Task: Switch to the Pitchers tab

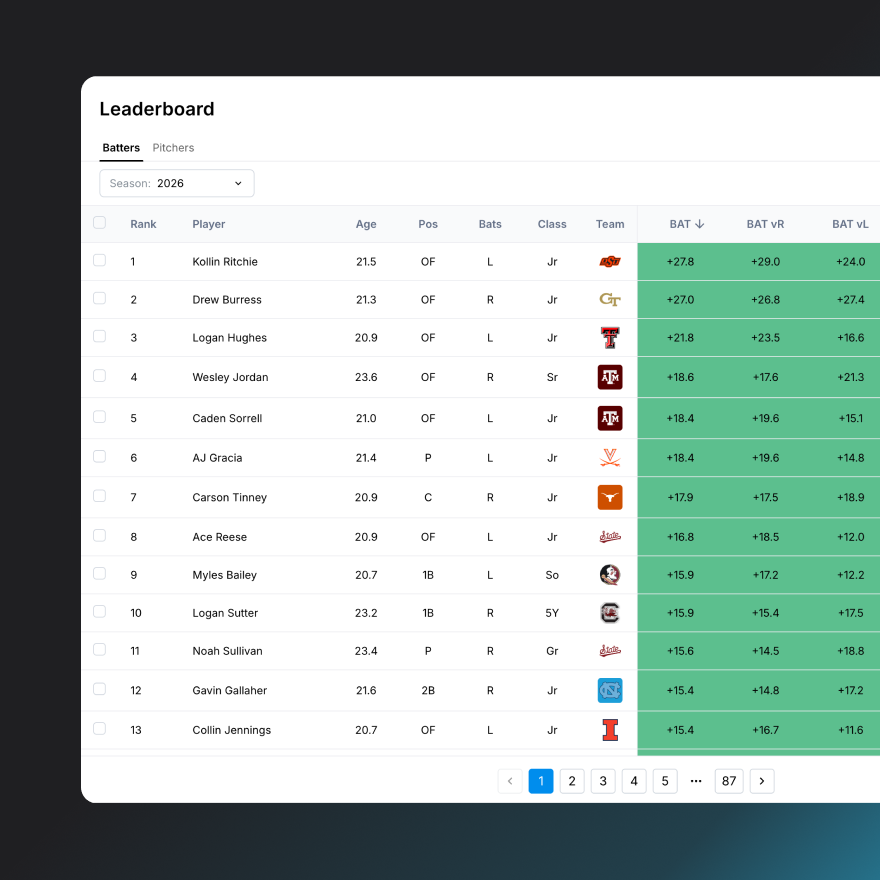Action: tap(173, 147)
